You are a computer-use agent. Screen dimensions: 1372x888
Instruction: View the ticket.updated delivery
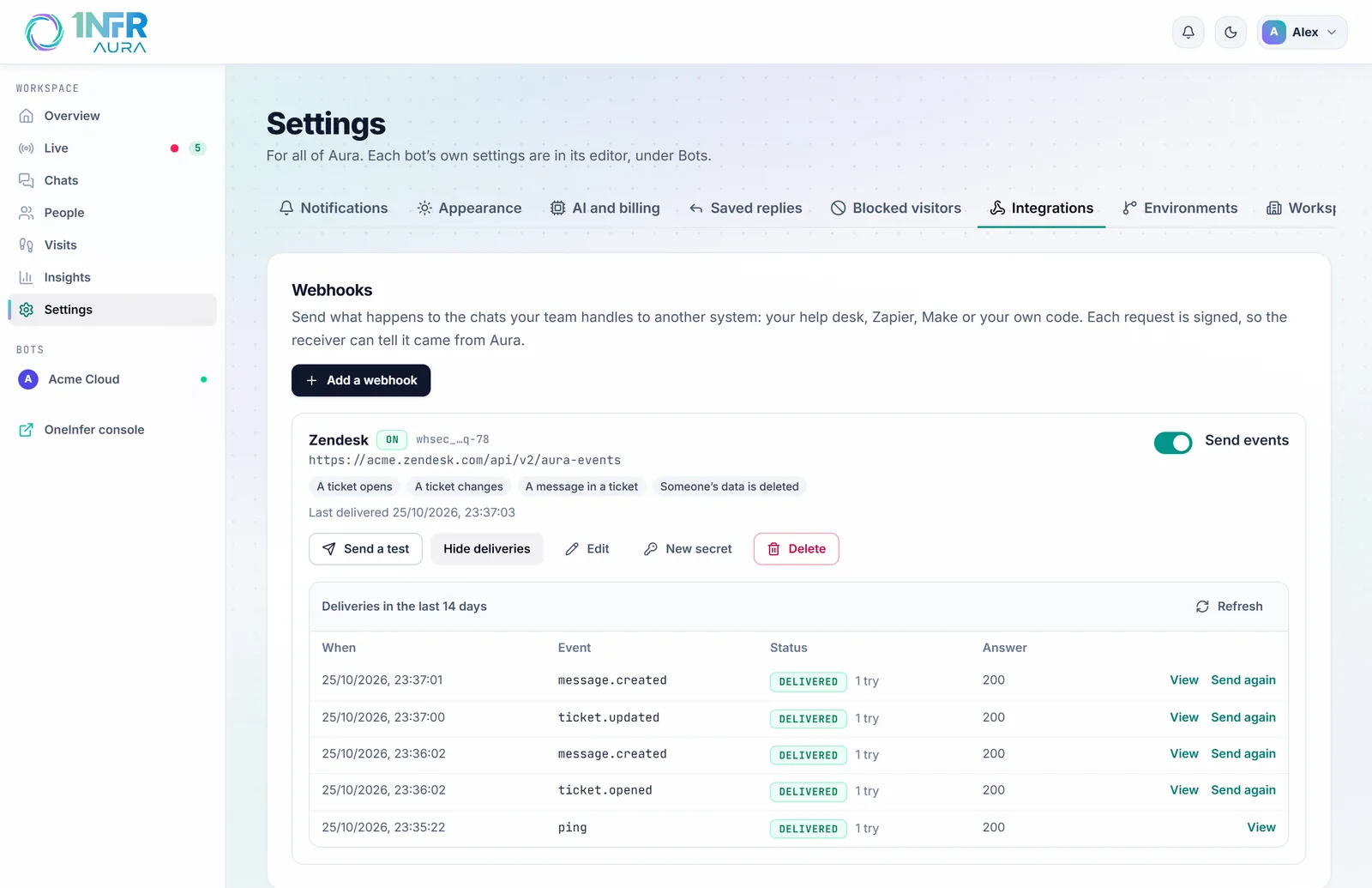(x=1184, y=717)
